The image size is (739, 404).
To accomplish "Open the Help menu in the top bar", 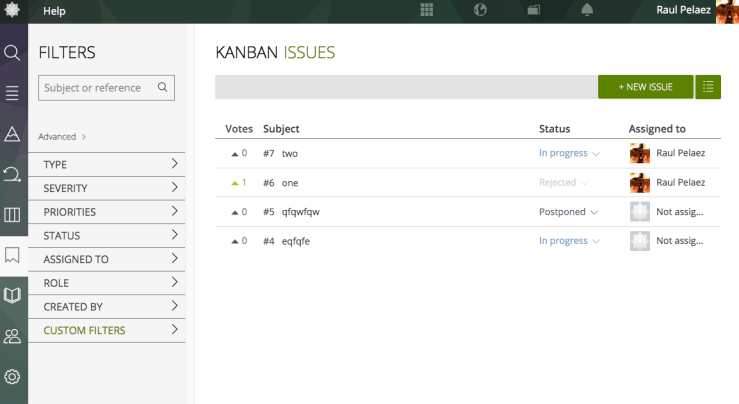I will (x=54, y=10).
